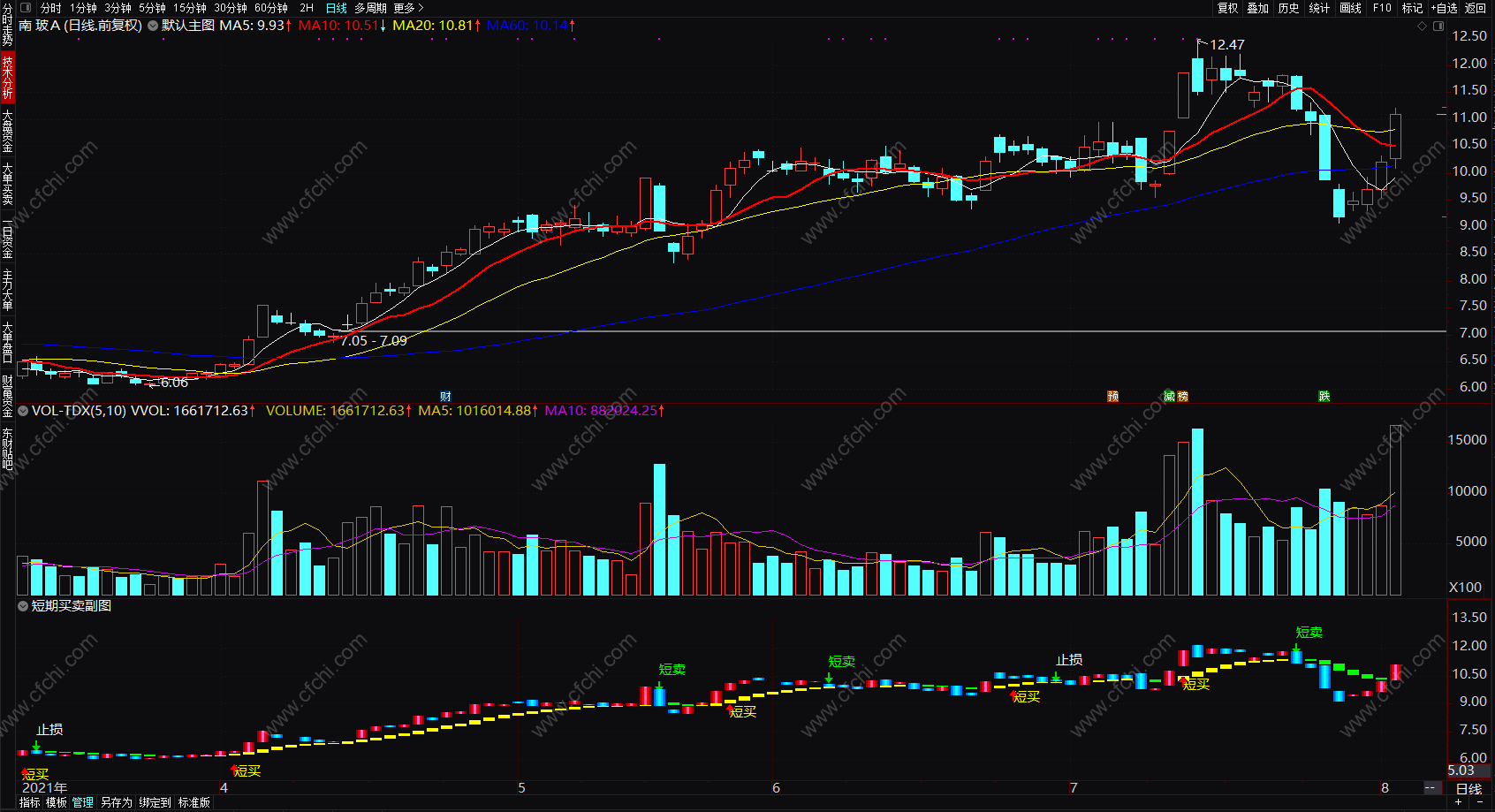1495x812 pixels.
Task: Click the 12.47 high price label
Action: click(x=1226, y=45)
